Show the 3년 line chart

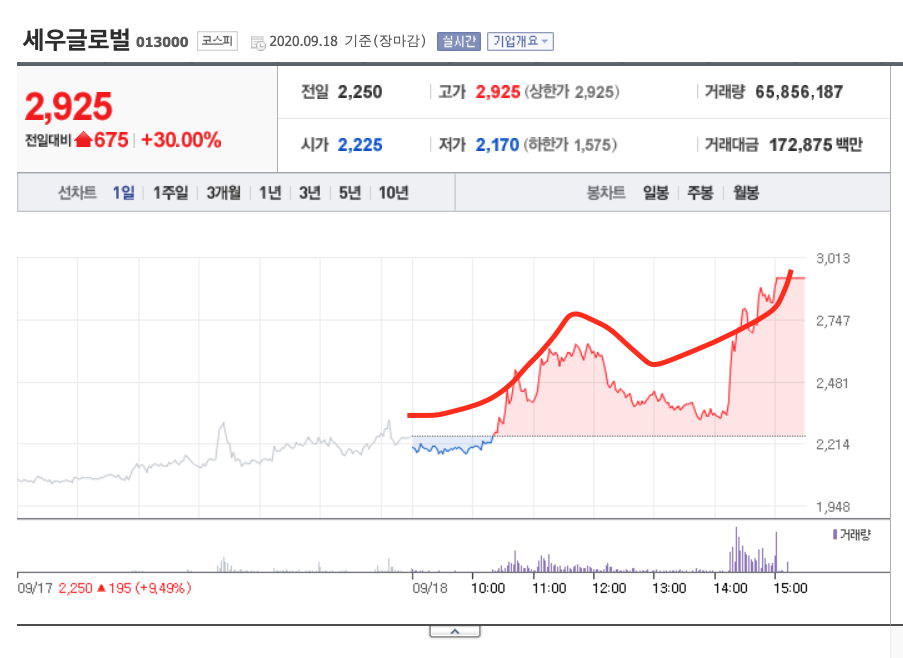coord(310,193)
